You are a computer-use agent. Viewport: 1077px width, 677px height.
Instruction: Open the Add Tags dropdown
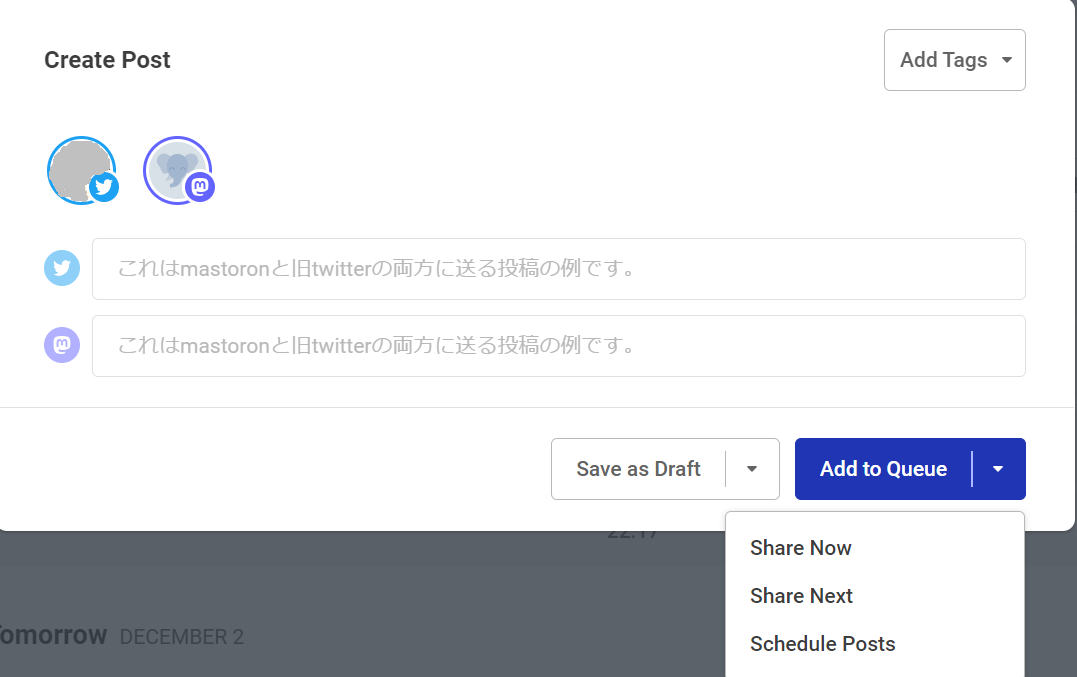[x=953, y=59]
